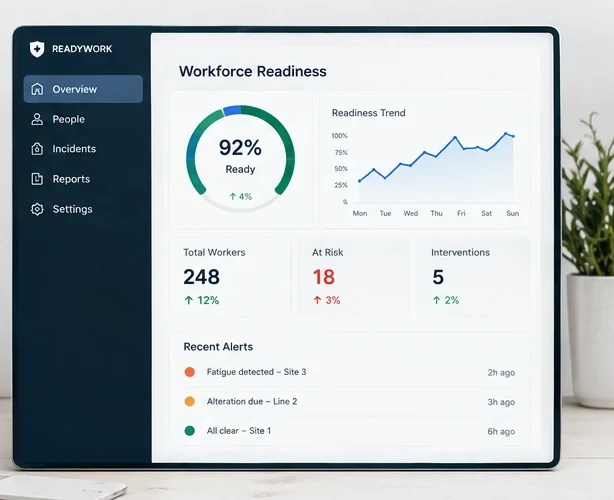This screenshot has height=500, width=614.
Task: Click the Mon data point on trend chart
Action: pos(359,181)
